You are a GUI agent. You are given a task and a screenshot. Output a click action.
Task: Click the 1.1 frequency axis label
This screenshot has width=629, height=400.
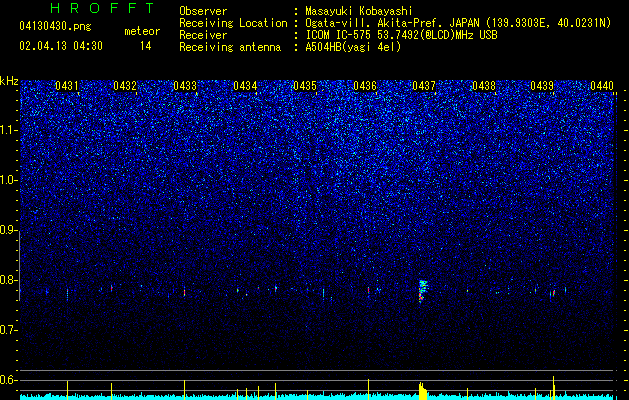[8, 130]
